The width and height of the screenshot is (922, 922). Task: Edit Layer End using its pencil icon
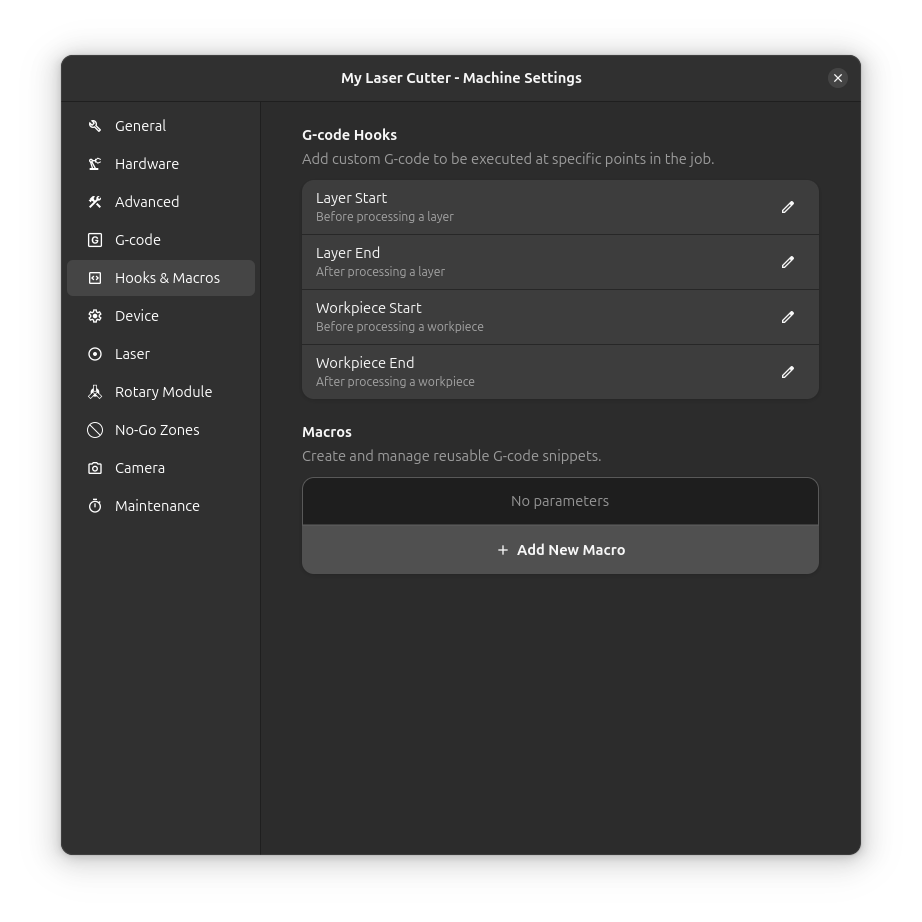788,262
